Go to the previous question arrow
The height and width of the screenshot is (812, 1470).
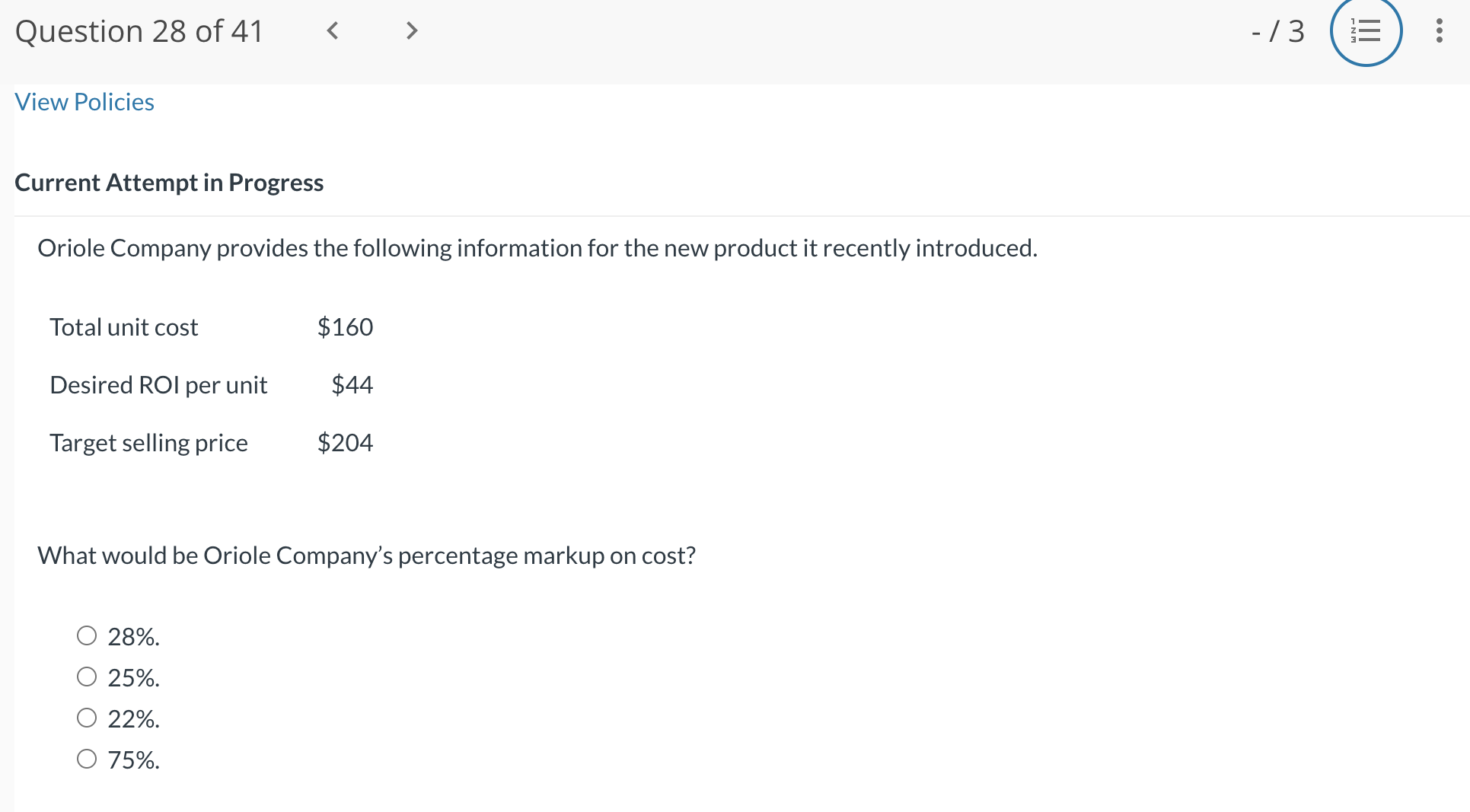(332, 30)
